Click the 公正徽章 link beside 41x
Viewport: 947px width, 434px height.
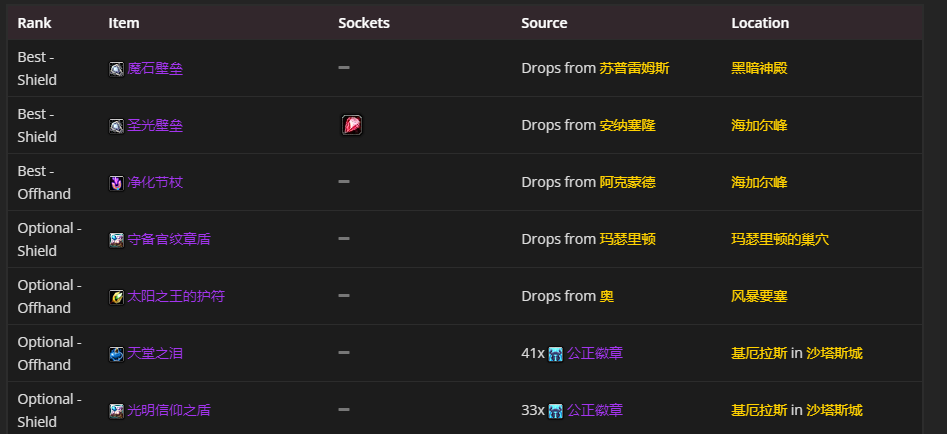click(x=595, y=354)
